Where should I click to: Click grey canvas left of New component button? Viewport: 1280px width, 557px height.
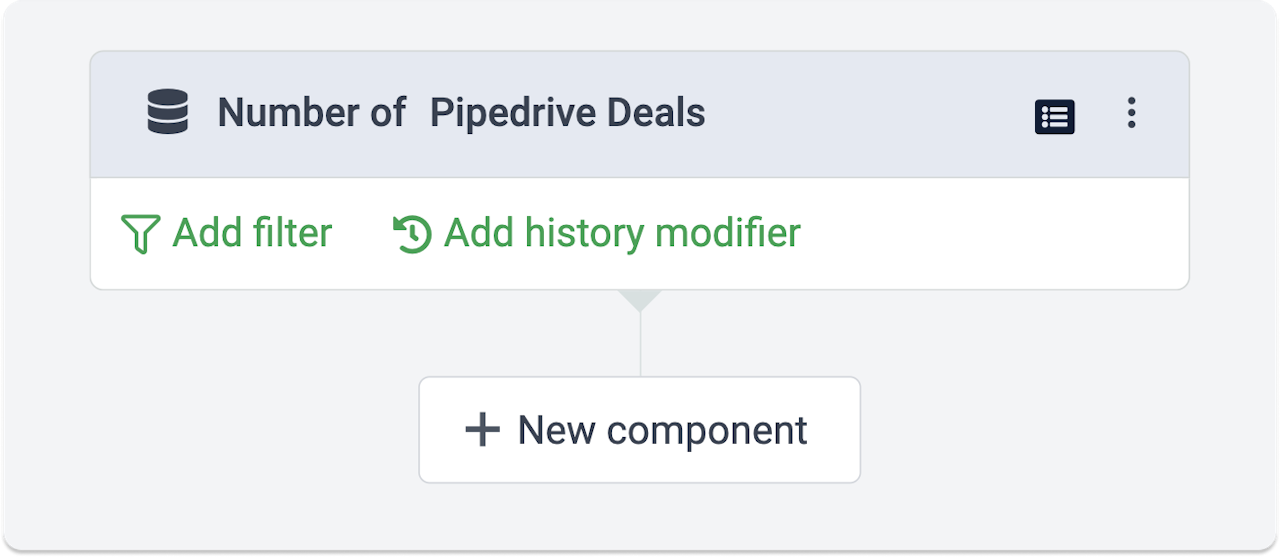[250, 430]
